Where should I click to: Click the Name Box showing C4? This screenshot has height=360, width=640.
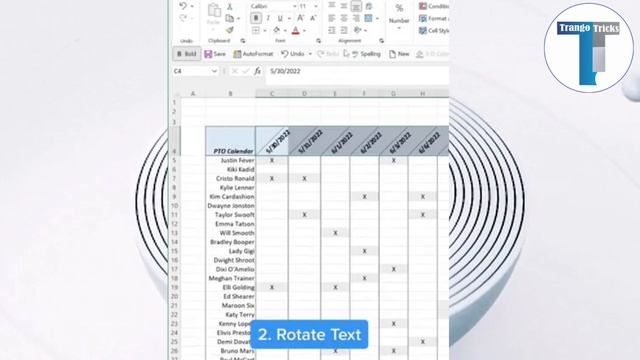point(190,71)
